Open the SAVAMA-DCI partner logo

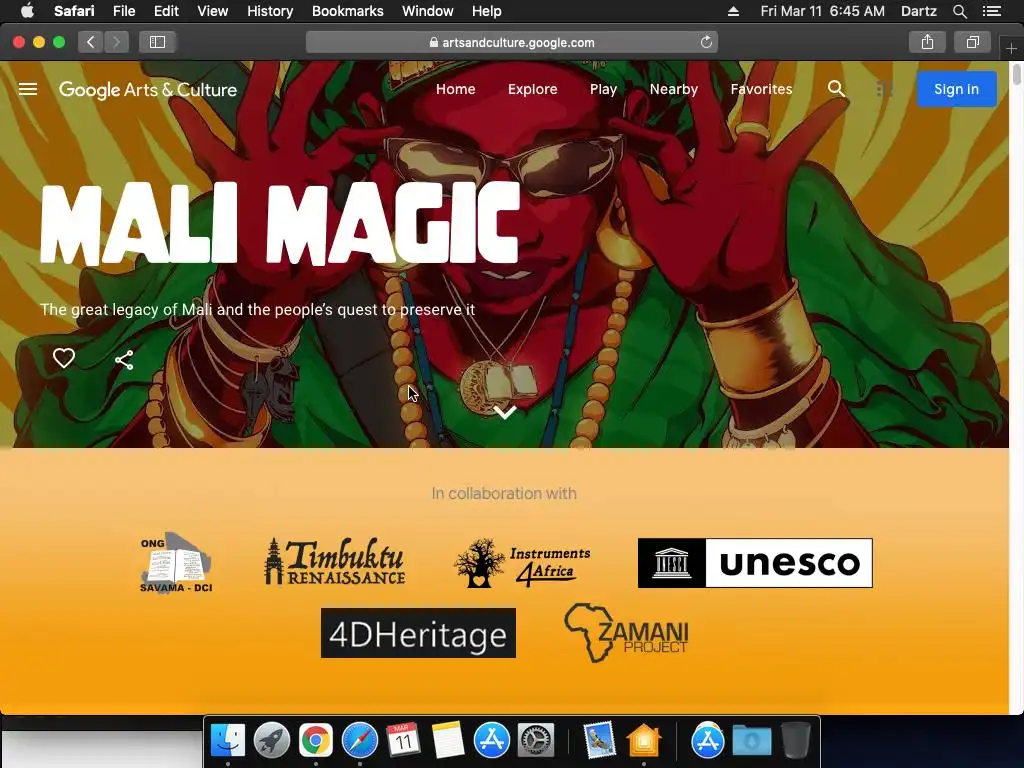pos(176,562)
